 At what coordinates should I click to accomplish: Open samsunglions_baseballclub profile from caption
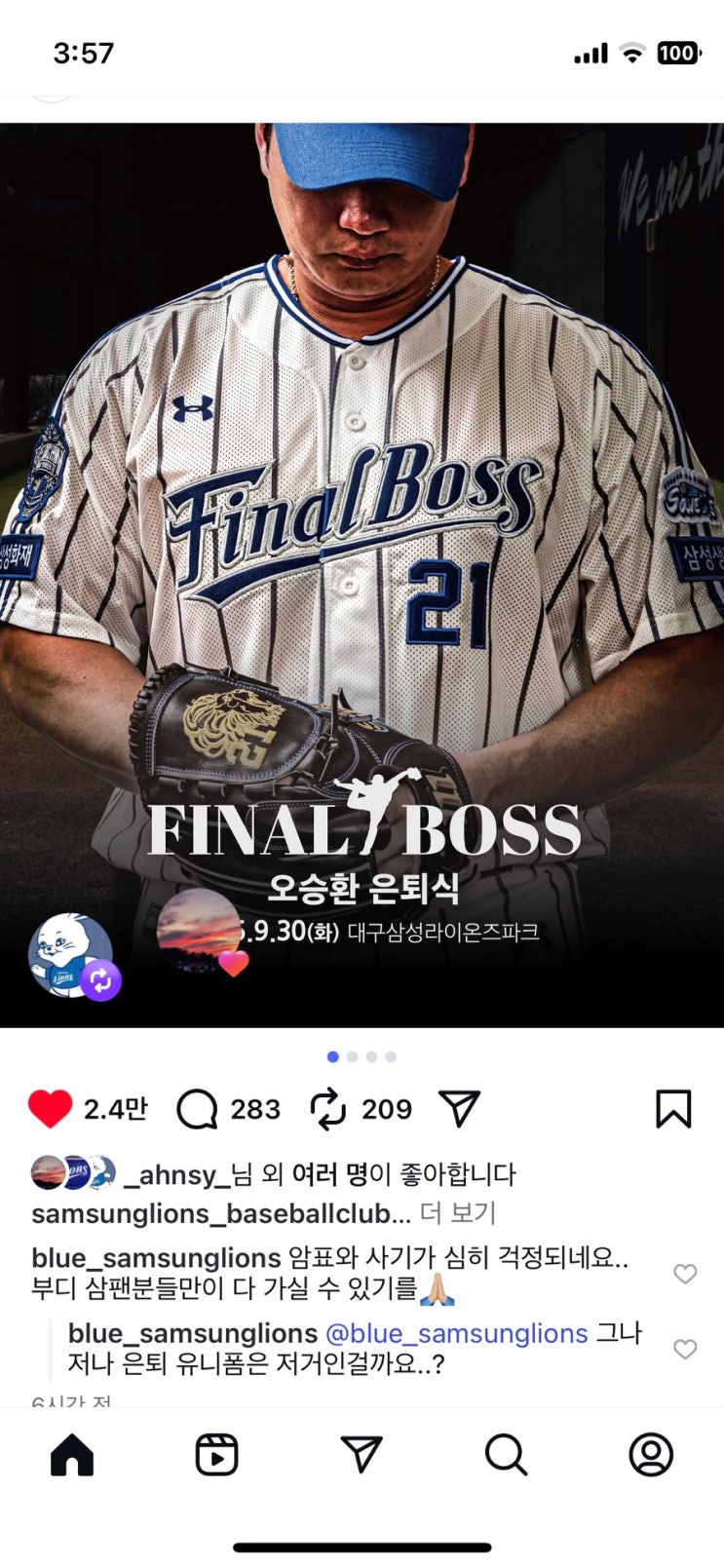[x=221, y=1213]
